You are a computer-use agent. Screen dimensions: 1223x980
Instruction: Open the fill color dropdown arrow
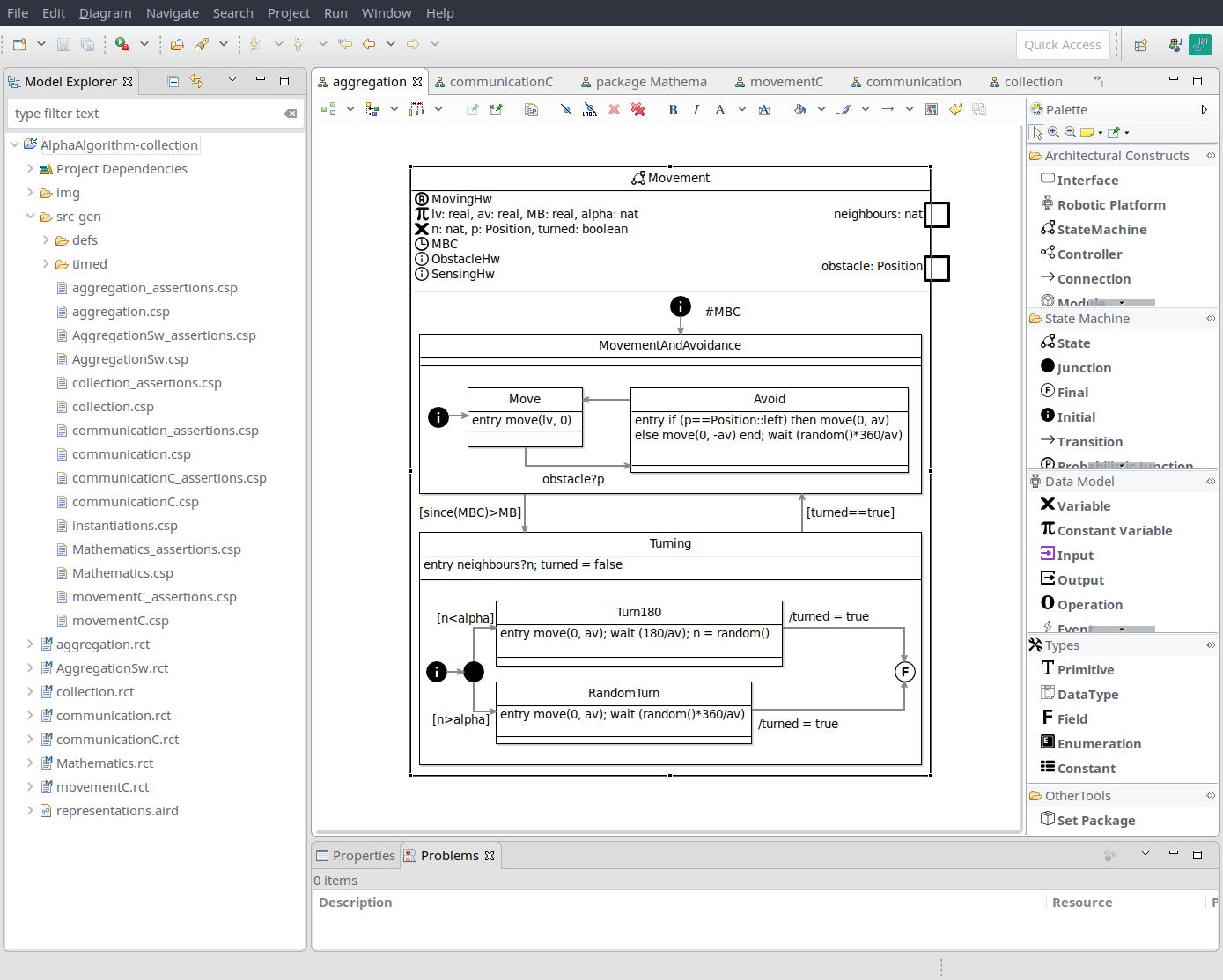821,110
